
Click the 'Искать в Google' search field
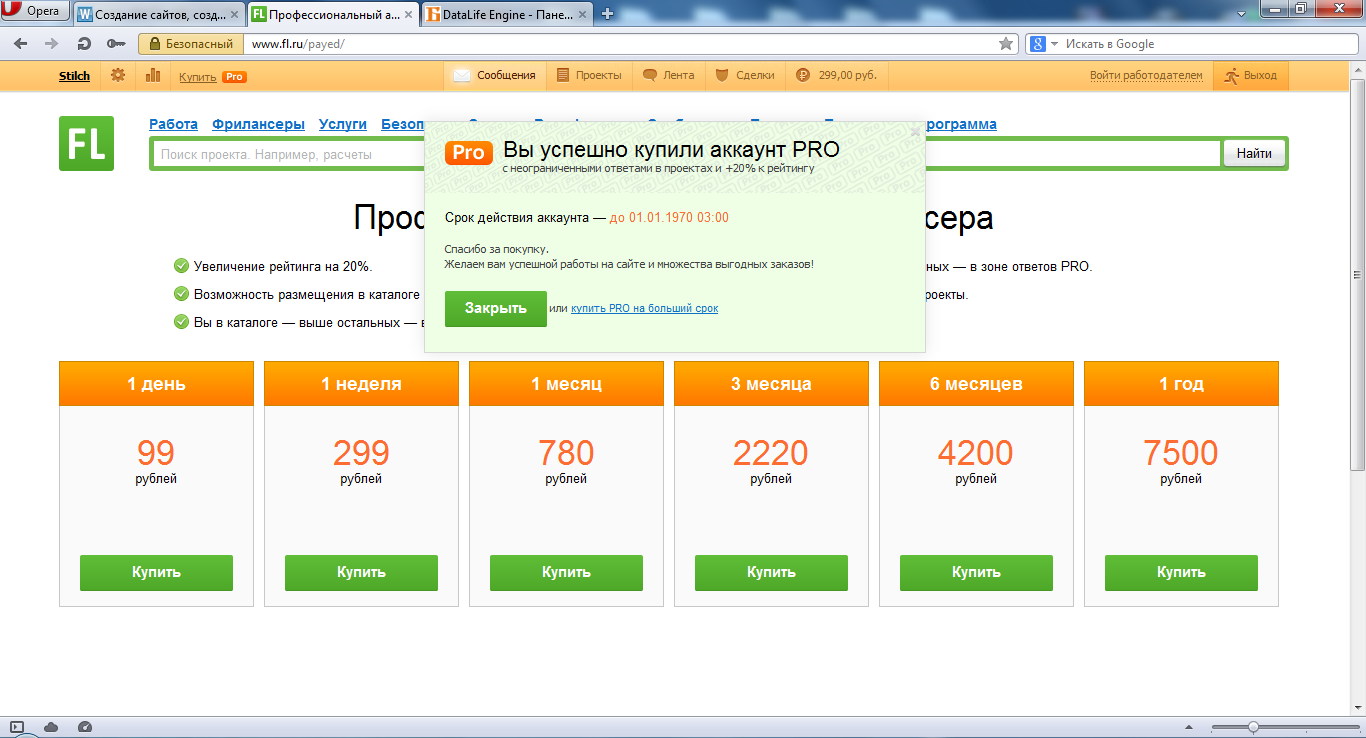pyautogui.click(x=1208, y=44)
